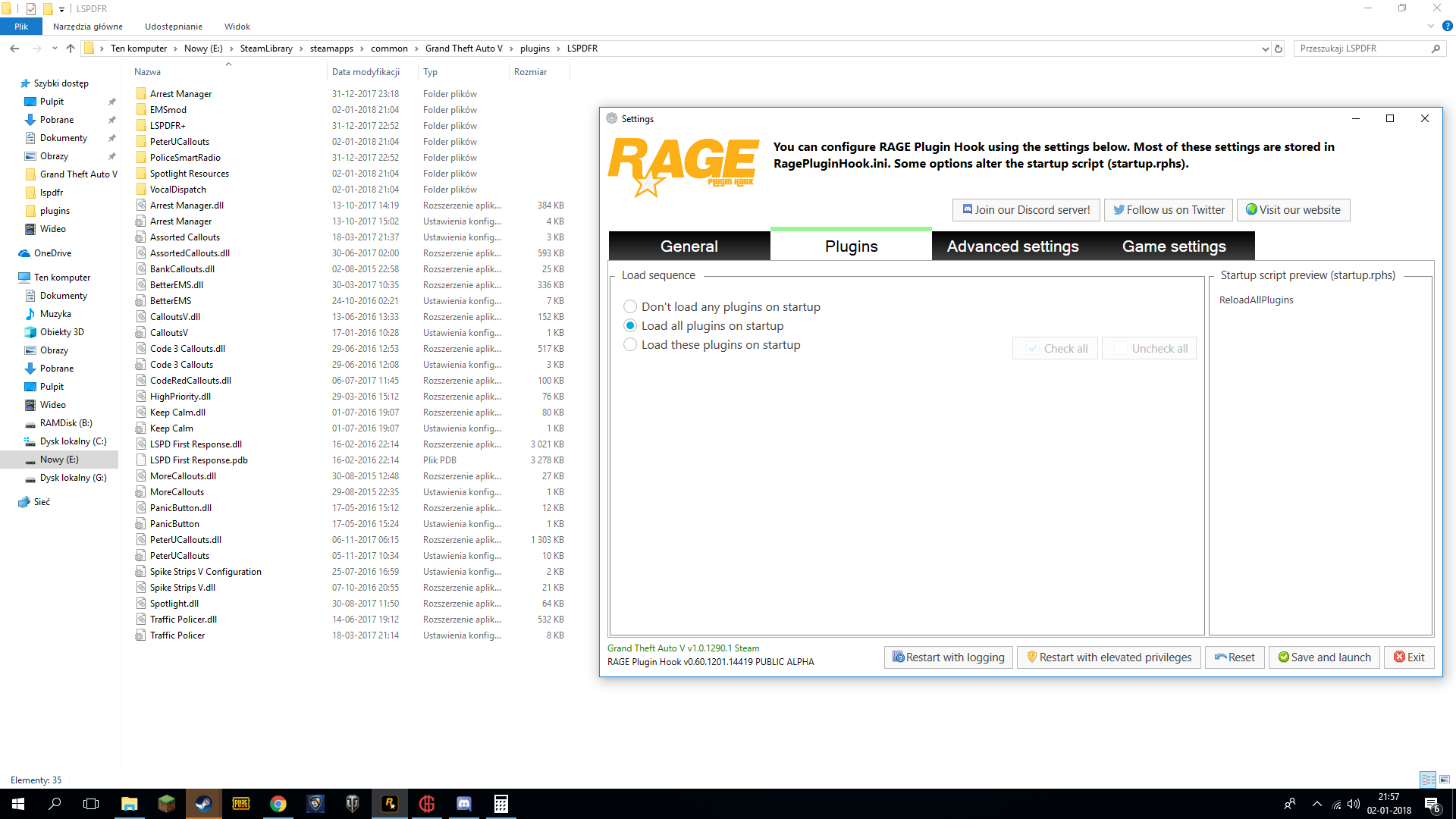The width and height of the screenshot is (1456, 819).
Task: Click the Calculator taskbar icon
Action: point(500,804)
